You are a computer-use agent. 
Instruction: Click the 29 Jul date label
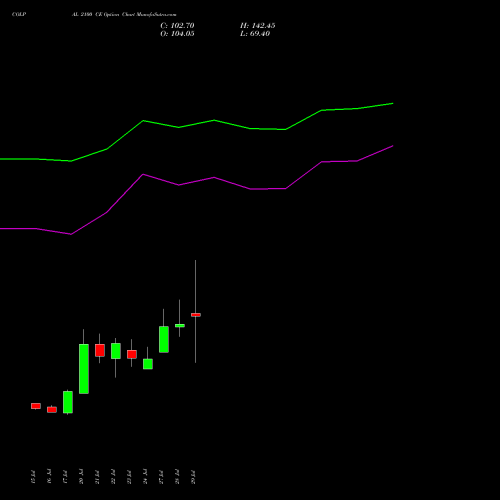pos(193,477)
